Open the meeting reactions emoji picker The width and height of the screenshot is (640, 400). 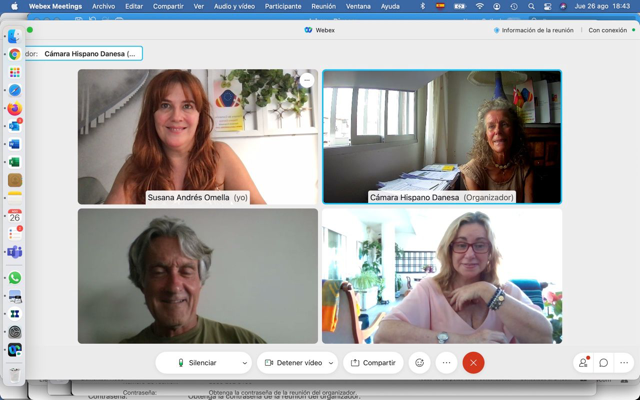pyautogui.click(x=419, y=362)
